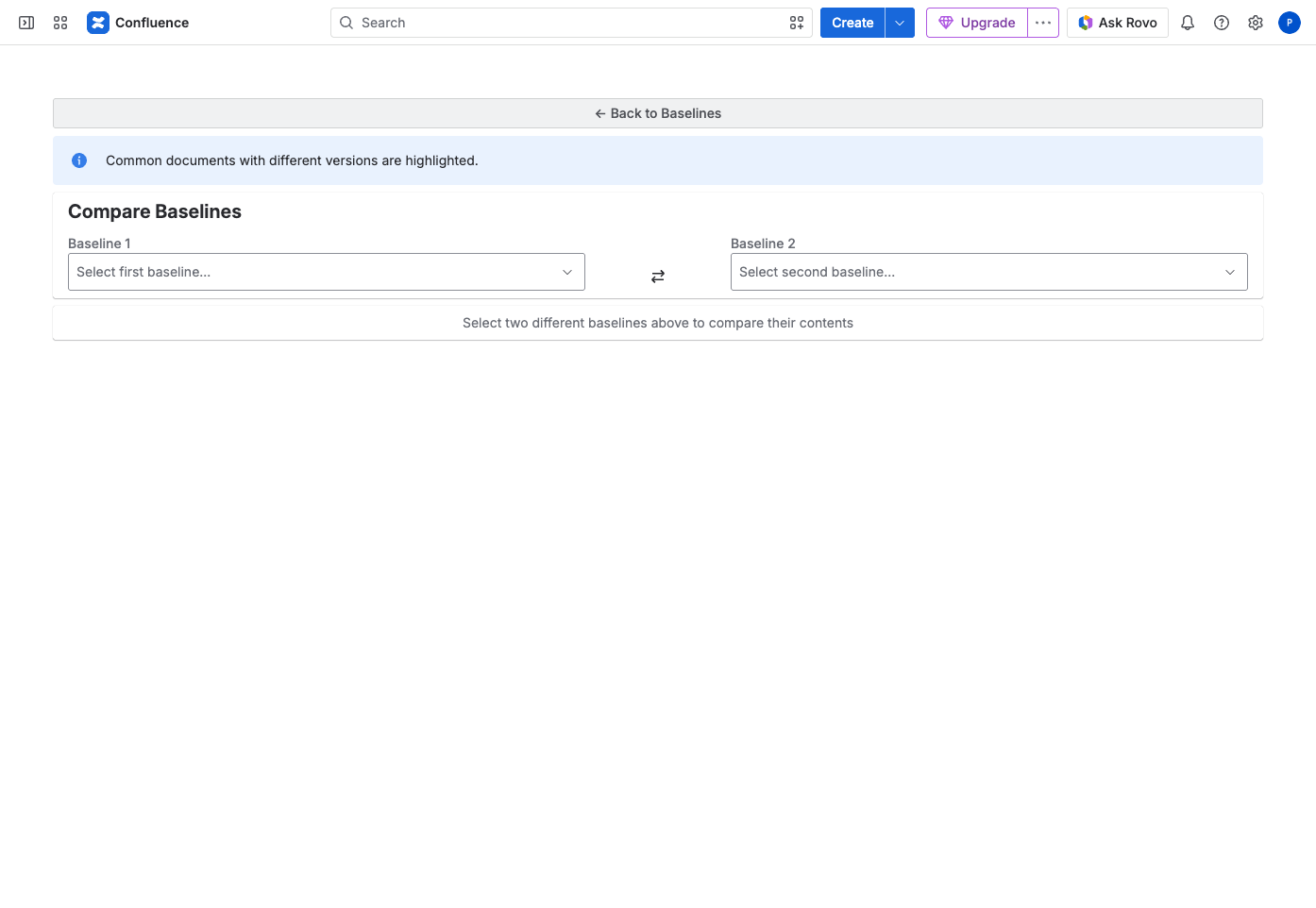Click the 'Common documents with different versions' message
Viewport: 1316px width, 908px height.
(292, 160)
